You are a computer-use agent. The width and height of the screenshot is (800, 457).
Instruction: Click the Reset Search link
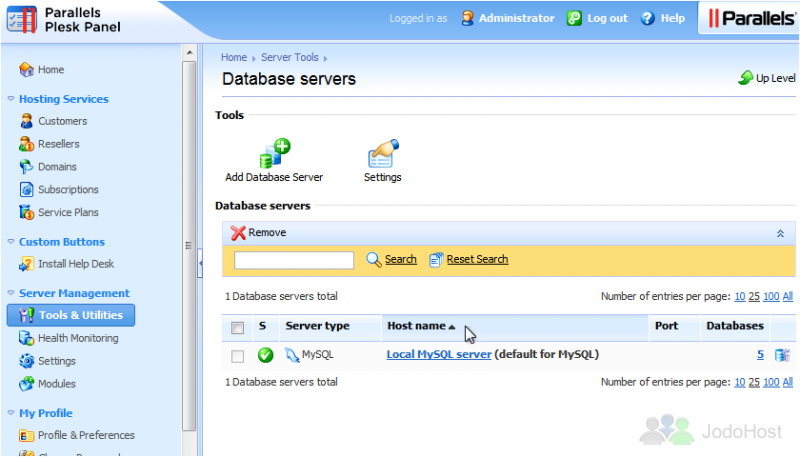[478, 259]
